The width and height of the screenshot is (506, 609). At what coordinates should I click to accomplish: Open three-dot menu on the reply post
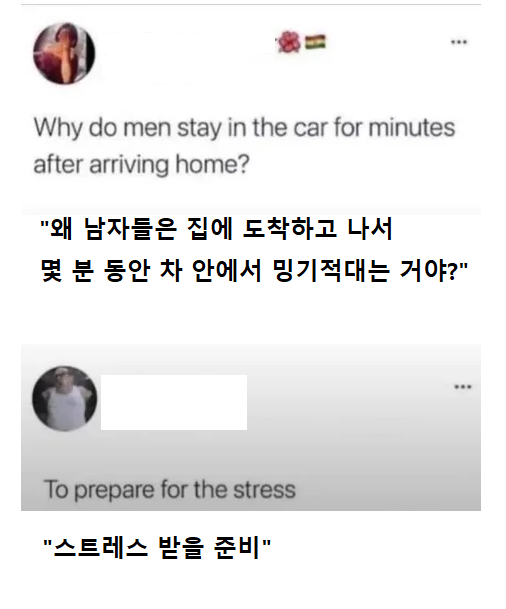click(x=463, y=387)
